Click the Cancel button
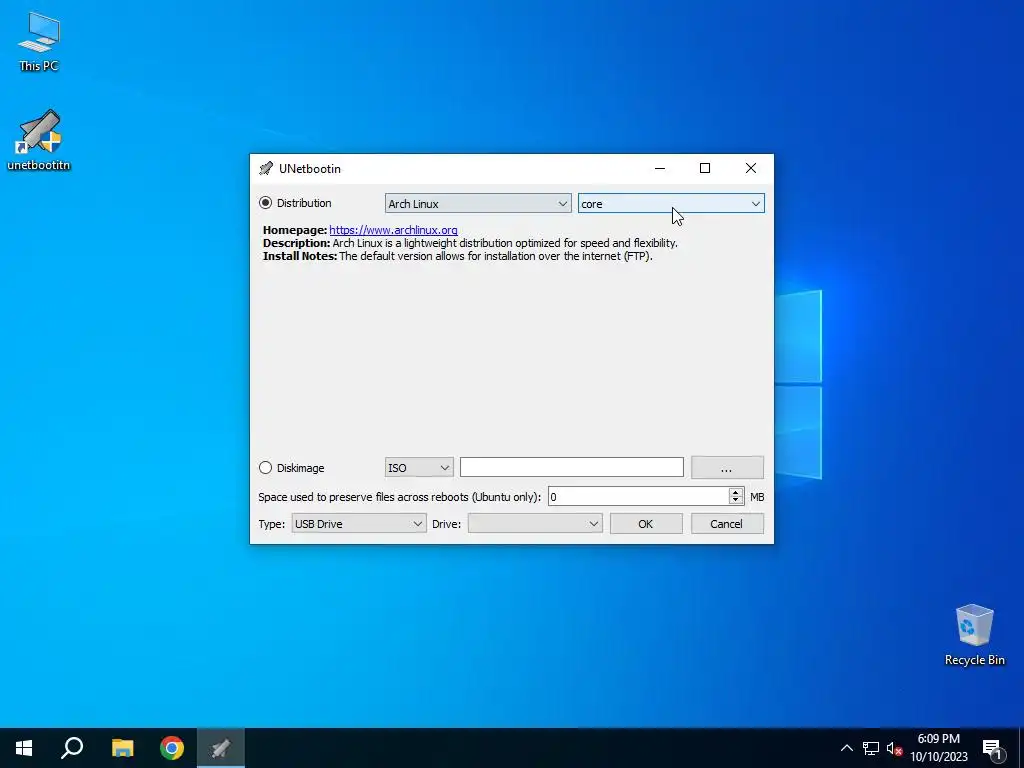Screen dimensions: 1024x768 (727, 524)
